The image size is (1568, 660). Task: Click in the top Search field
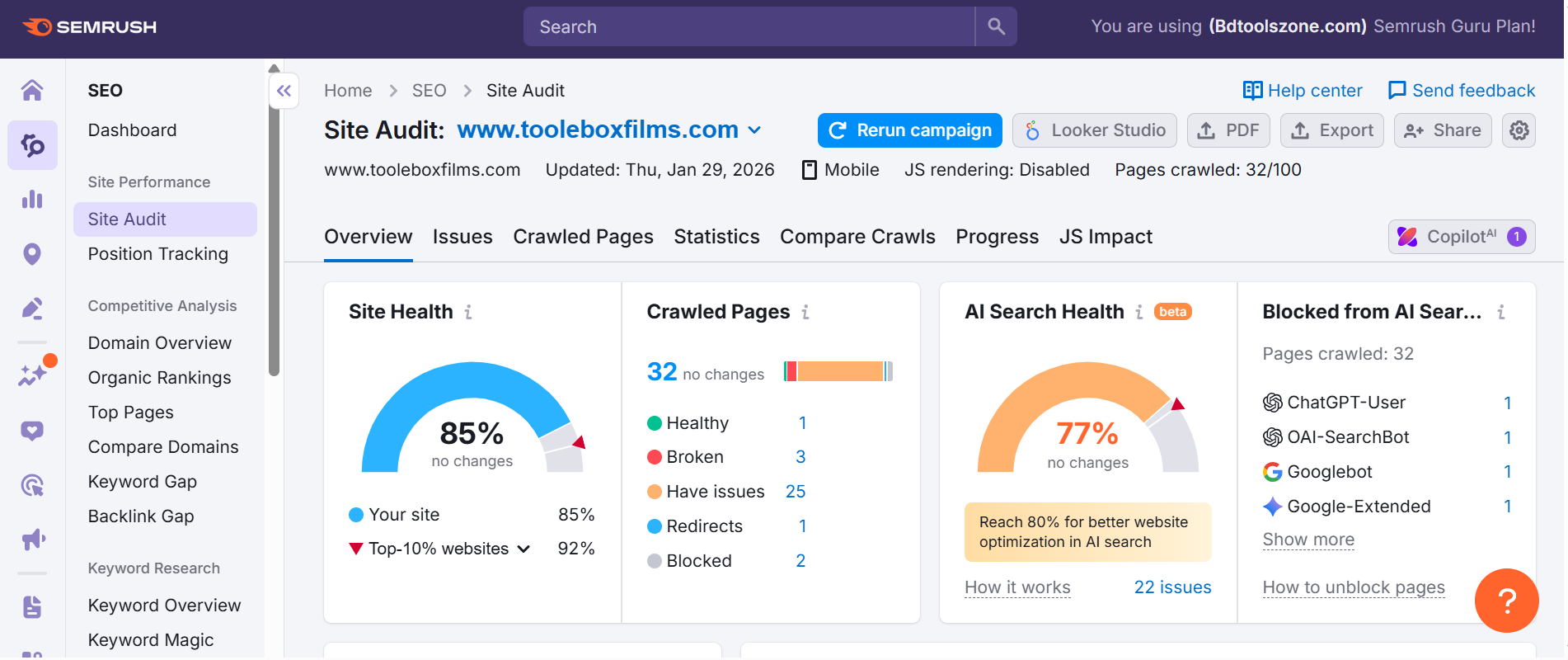[749, 26]
